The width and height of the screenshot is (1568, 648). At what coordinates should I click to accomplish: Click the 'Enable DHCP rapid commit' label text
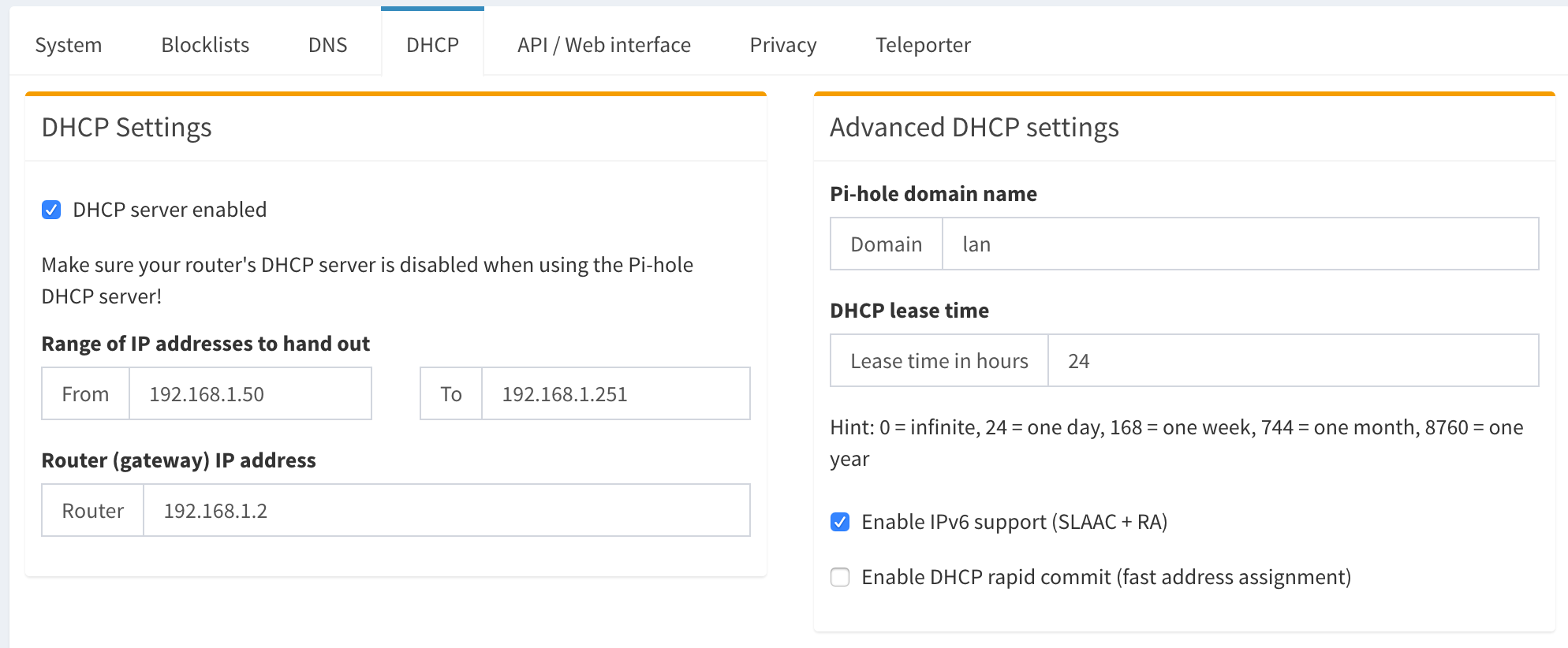[1107, 577]
